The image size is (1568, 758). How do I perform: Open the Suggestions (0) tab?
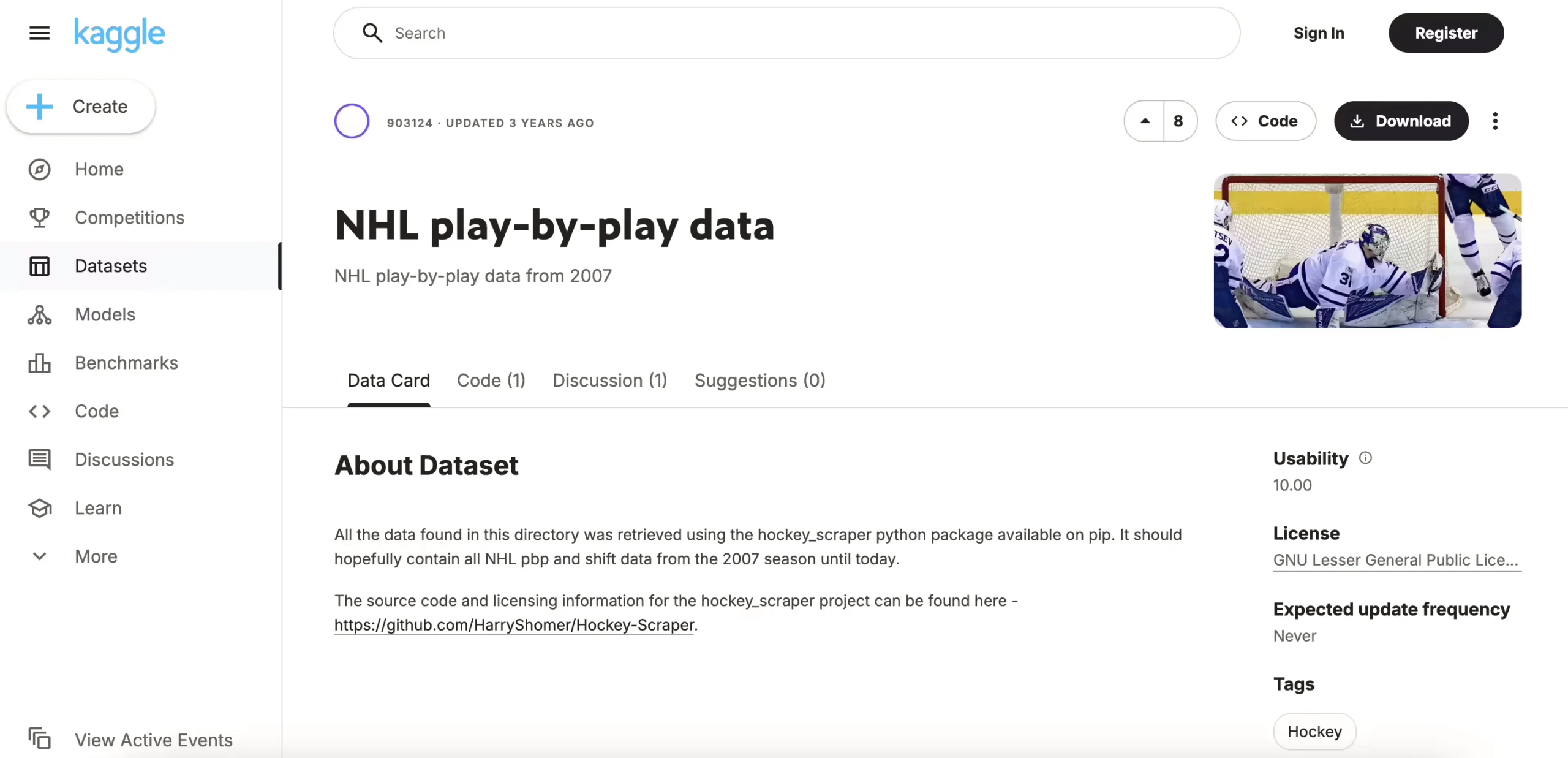tap(760, 381)
